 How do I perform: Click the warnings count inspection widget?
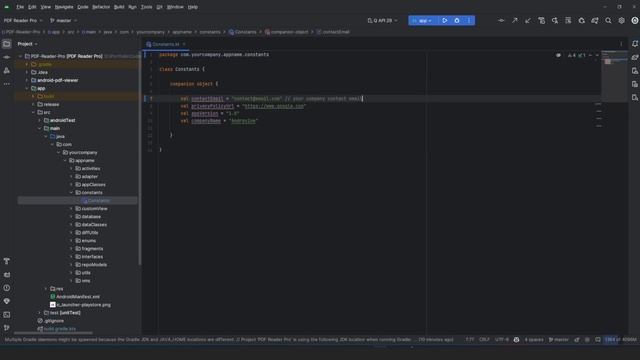click(571, 55)
